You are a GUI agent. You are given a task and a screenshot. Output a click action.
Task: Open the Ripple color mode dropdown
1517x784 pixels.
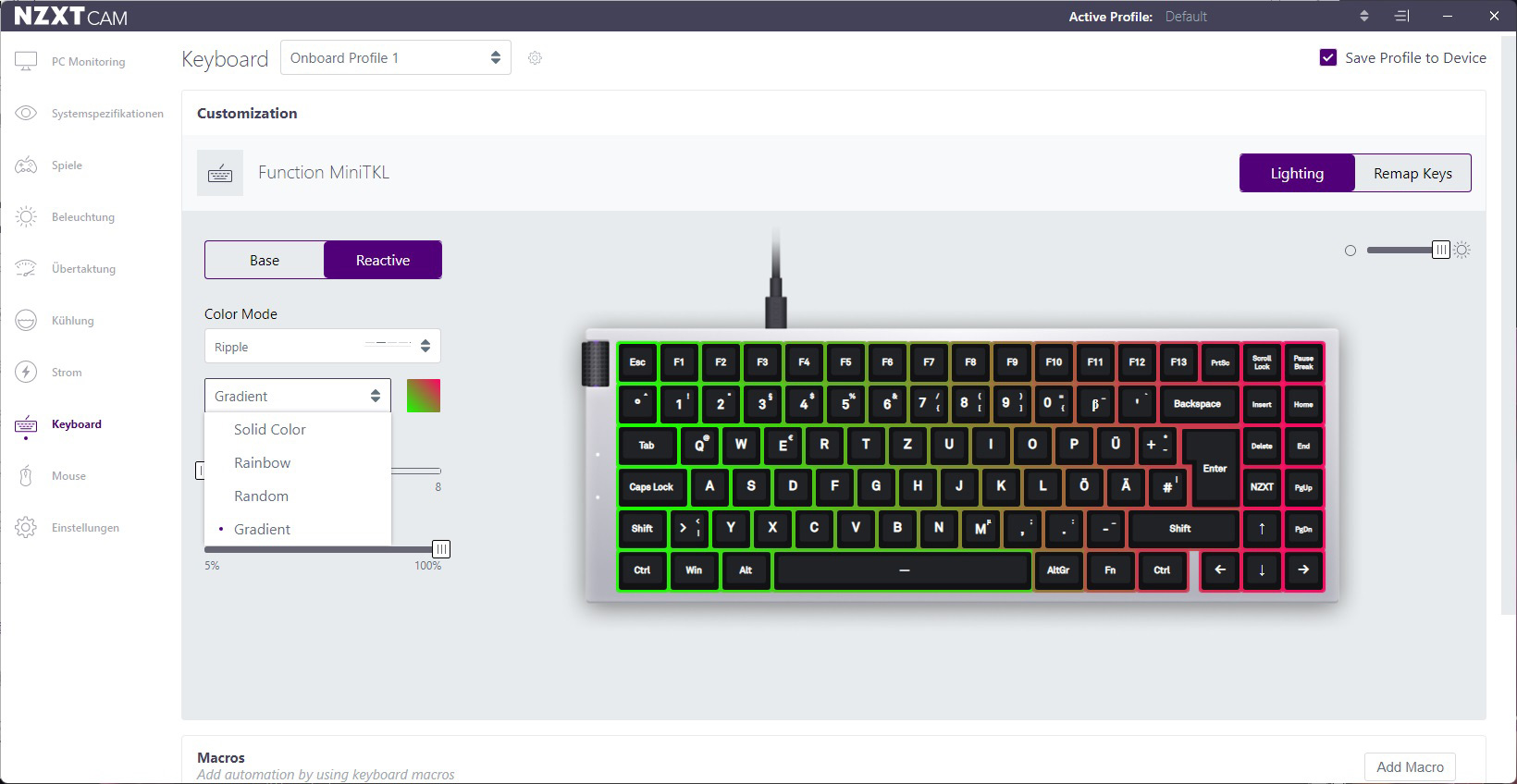[x=323, y=347]
